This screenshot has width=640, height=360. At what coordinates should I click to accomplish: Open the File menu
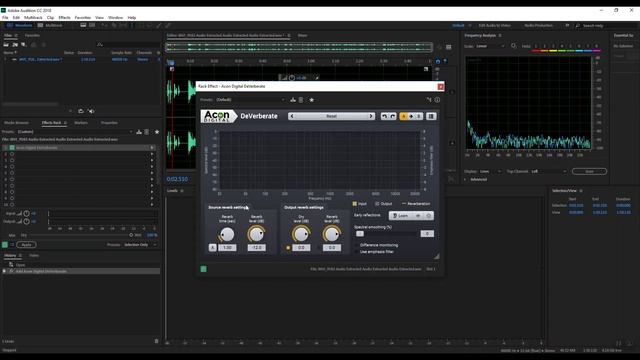(5, 18)
